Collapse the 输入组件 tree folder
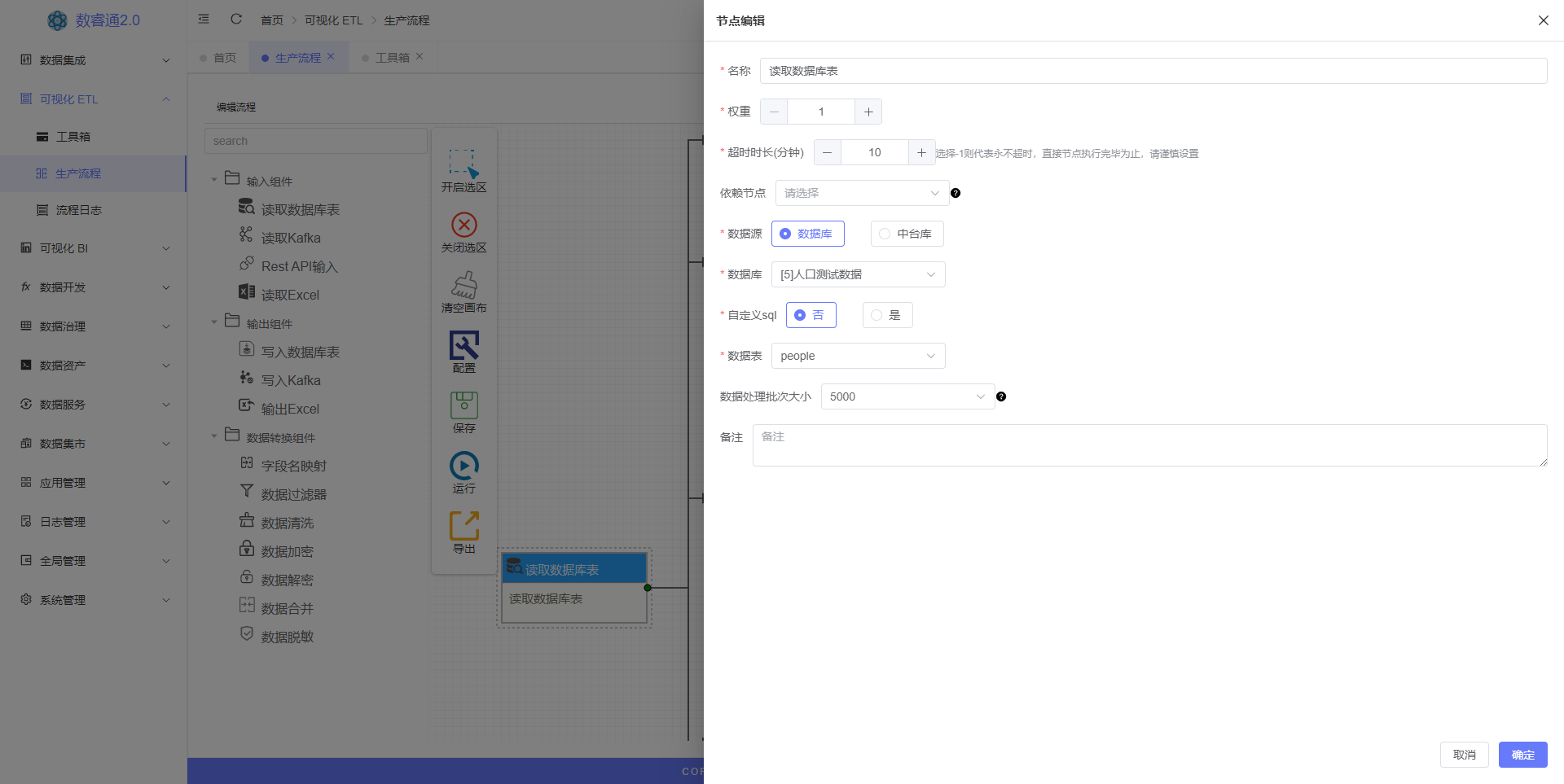Screen dimensions: 1564x784 [x=214, y=180]
